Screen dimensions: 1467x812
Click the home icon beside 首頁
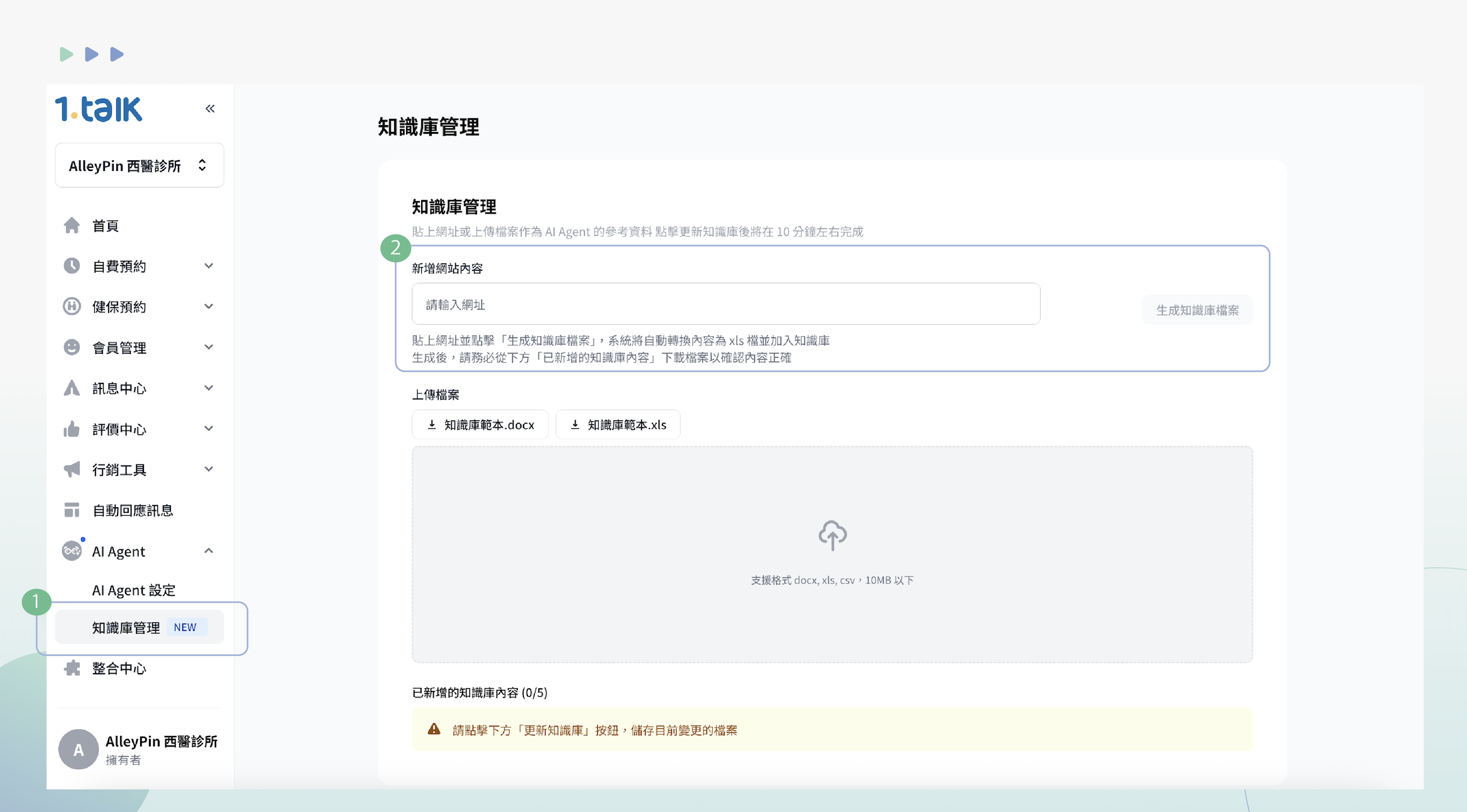click(x=72, y=226)
